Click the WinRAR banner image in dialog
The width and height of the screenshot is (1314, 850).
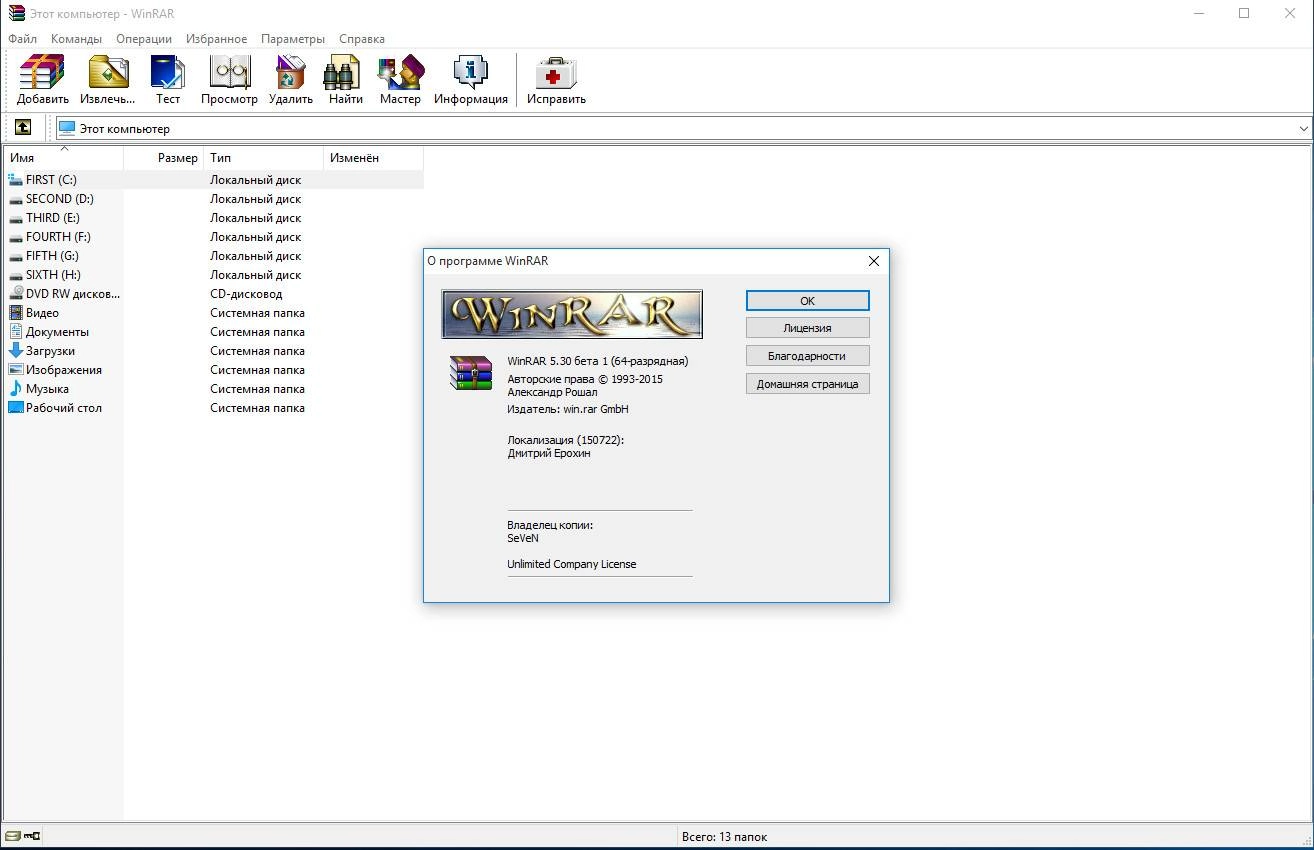(572, 315)
